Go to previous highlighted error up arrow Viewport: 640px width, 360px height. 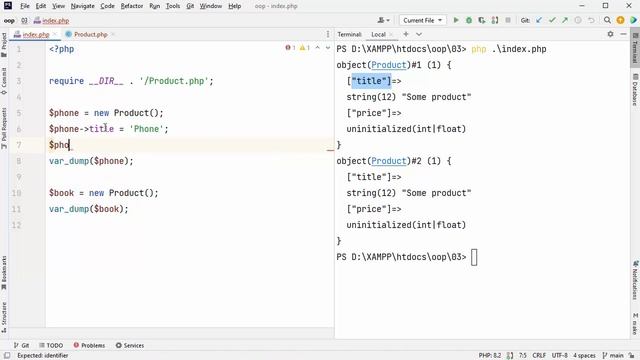click(318, 48)
